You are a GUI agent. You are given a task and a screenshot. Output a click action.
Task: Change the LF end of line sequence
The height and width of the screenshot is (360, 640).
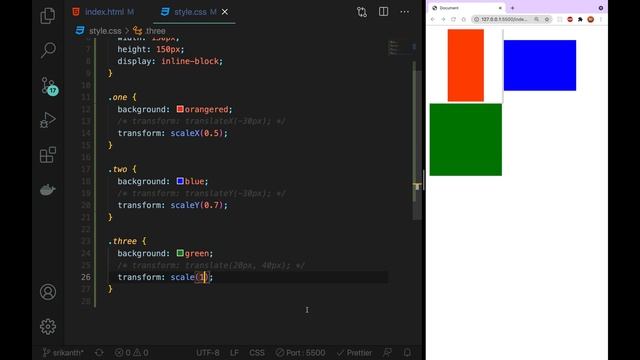pyautogui.click(x=234, y=353)
